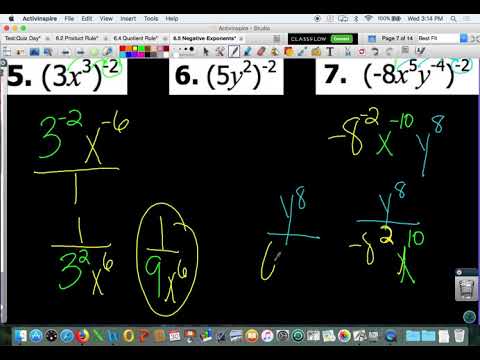Click the Start ExpressPoll green icon
Screen dimensions: 480x360
point(94,52)
